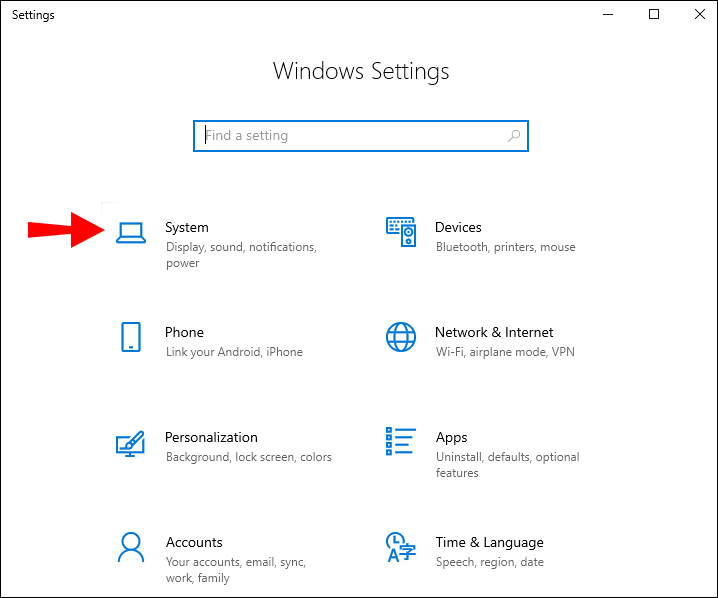Open the Phone category title

(x=184, y=332)
